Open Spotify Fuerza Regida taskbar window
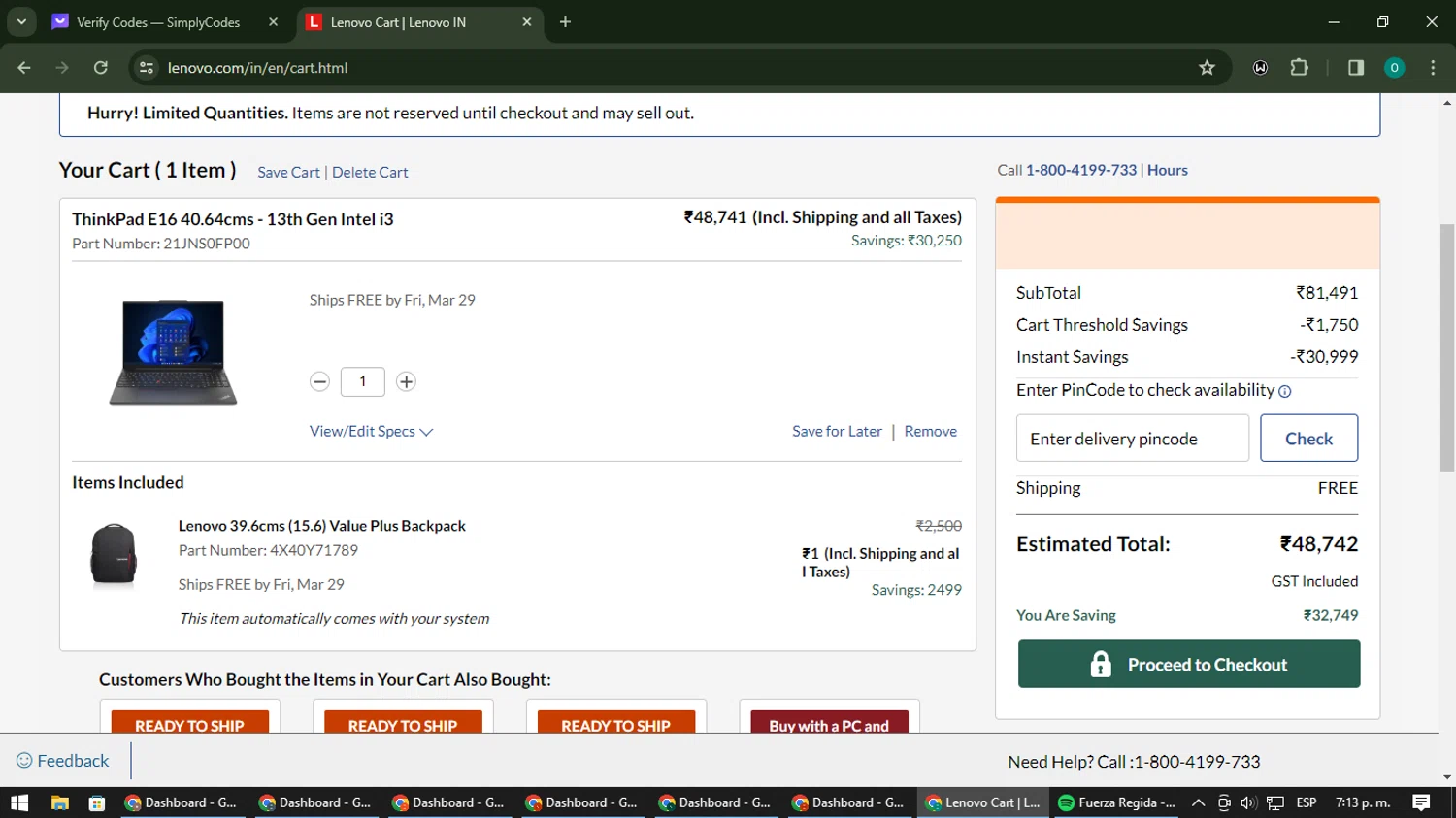Screen dimensions: 1456x818 click(x=1116, y=802)
